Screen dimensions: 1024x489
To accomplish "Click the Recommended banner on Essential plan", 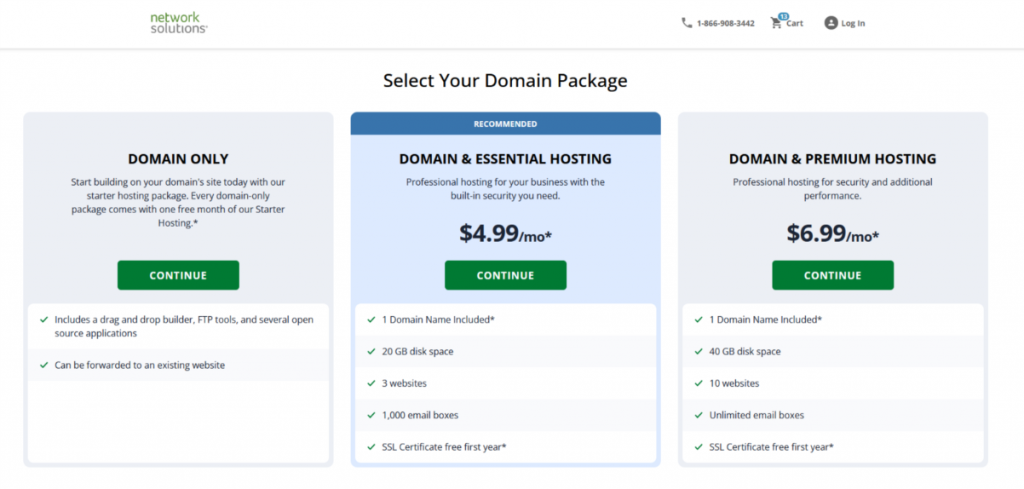I will tap(505, 124).
